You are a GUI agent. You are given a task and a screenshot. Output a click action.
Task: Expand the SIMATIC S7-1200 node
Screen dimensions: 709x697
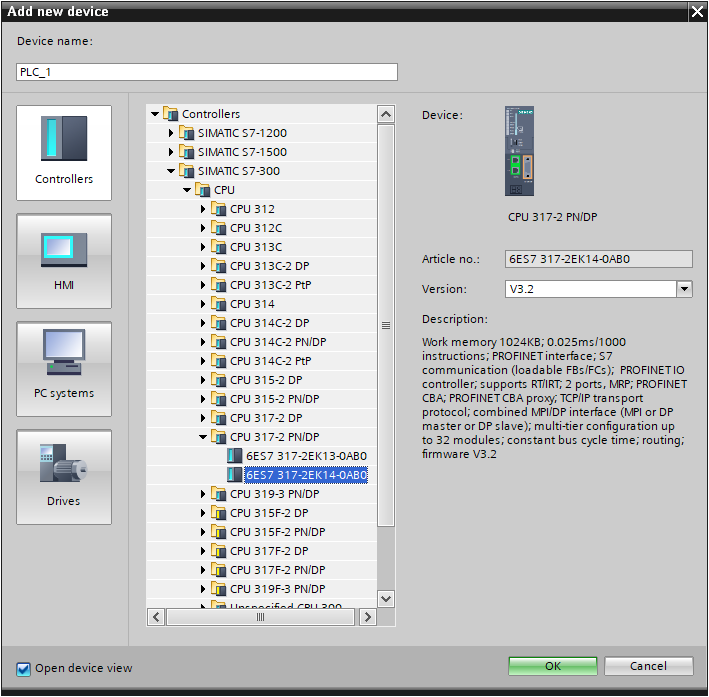171,133
